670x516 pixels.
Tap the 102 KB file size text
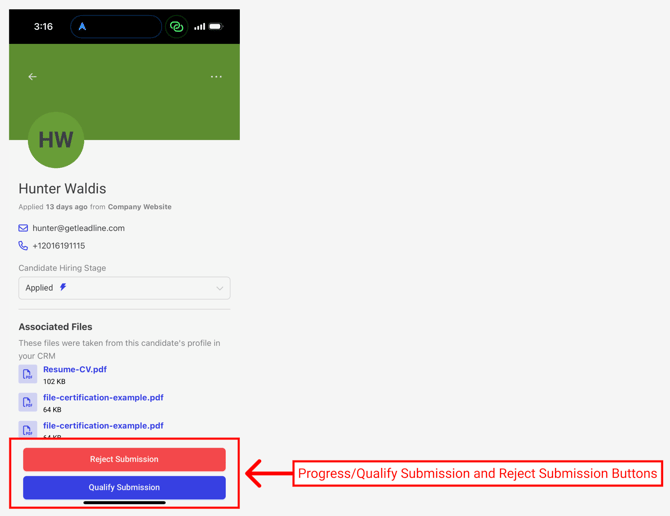[54, 381]
